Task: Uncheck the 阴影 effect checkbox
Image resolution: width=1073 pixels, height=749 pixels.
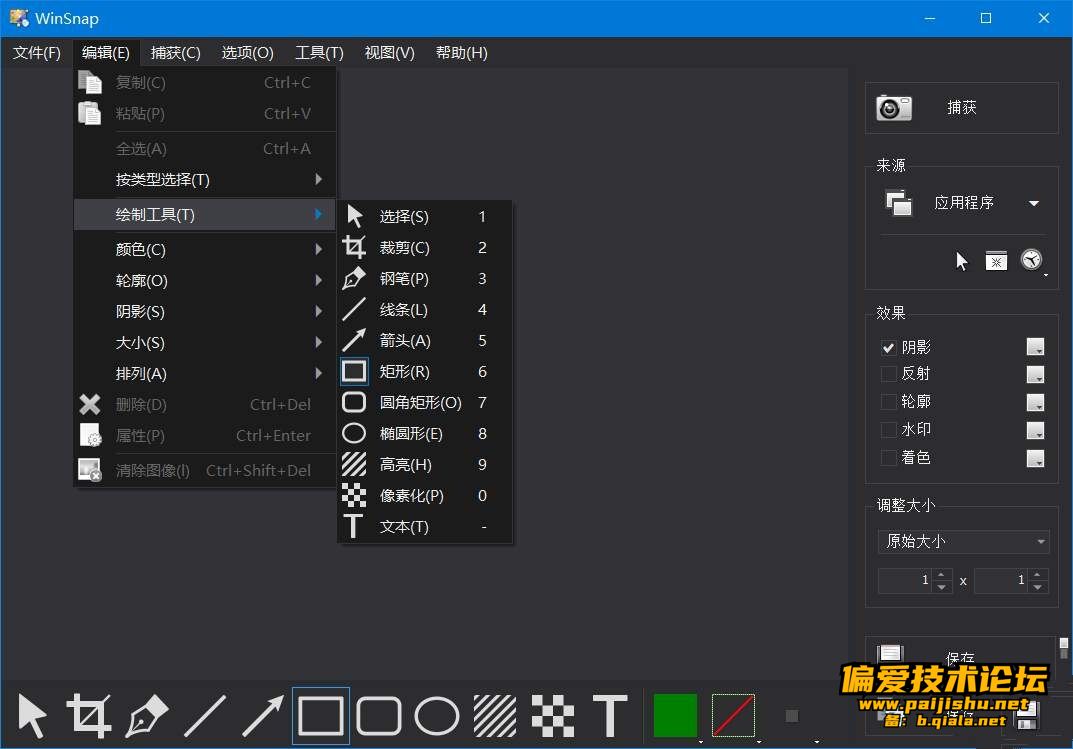Action: tap(888, 347)
